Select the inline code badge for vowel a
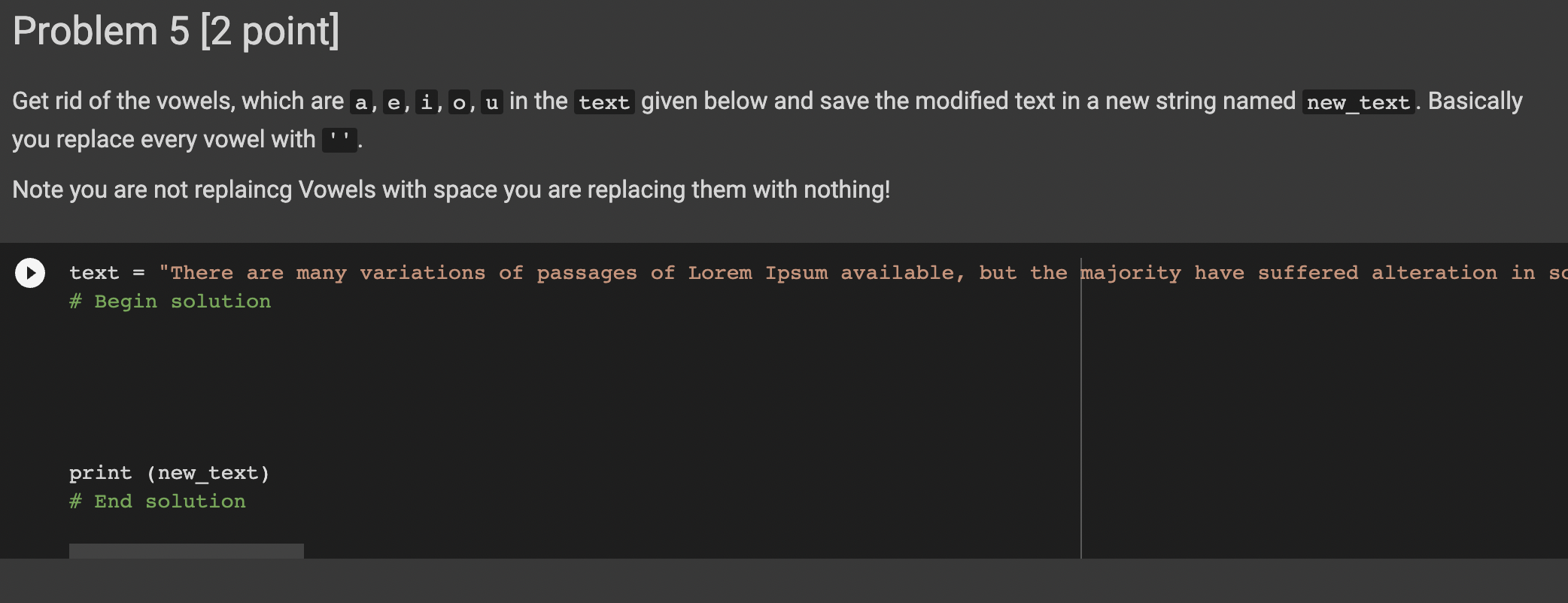Screen dimensions: 1568x603 (360, 102)
